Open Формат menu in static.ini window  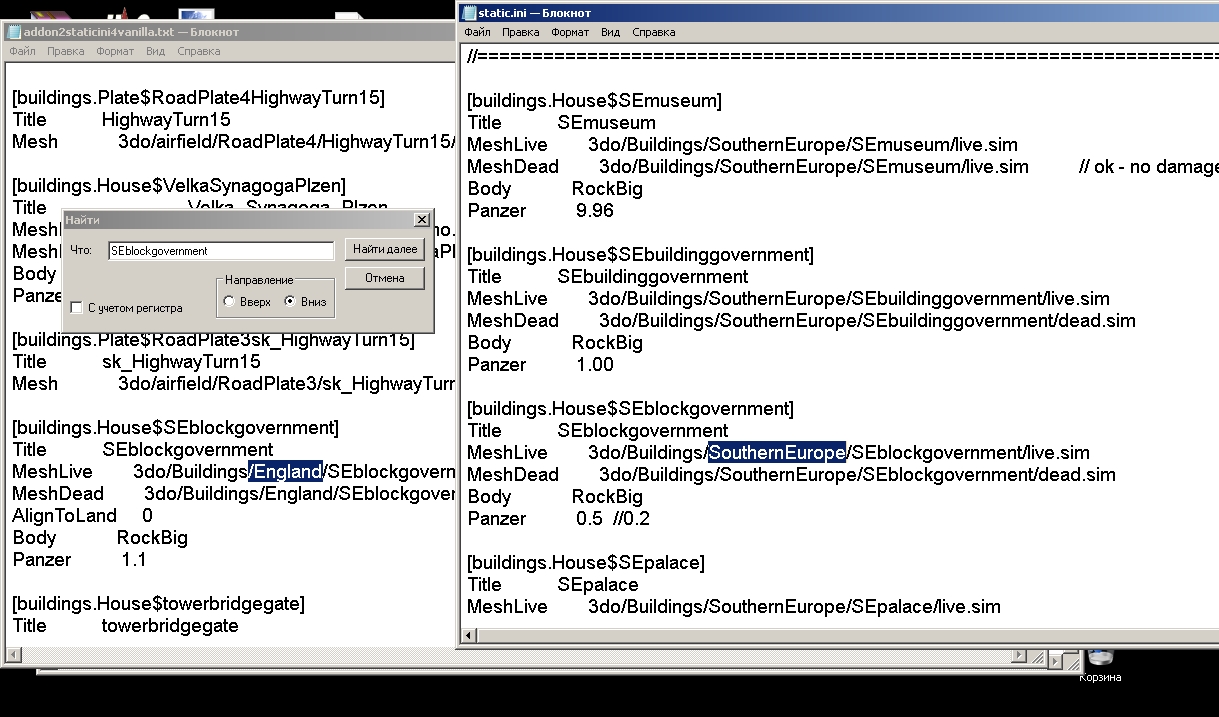pos(570,32)
